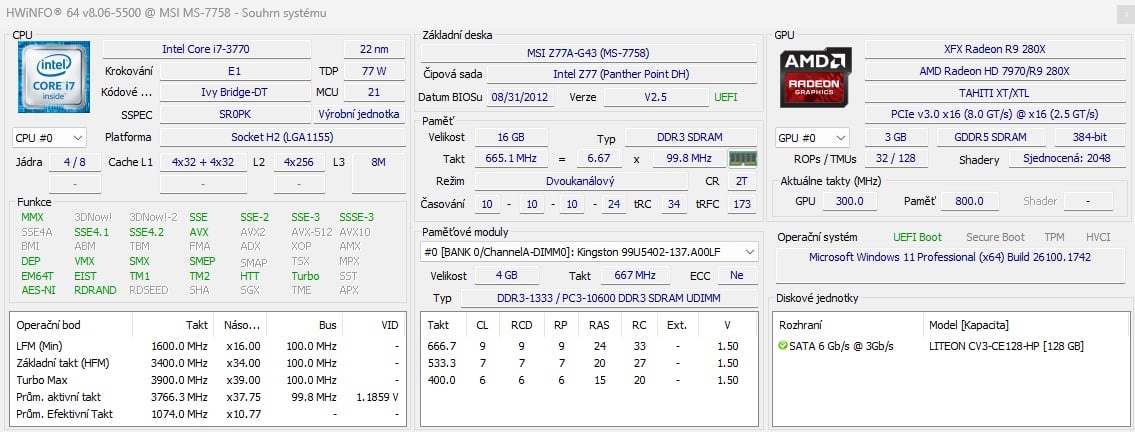The image size is (1135, 432).
Task: Click the 384-bit bus width value
Action: (x=1089, y=137)
